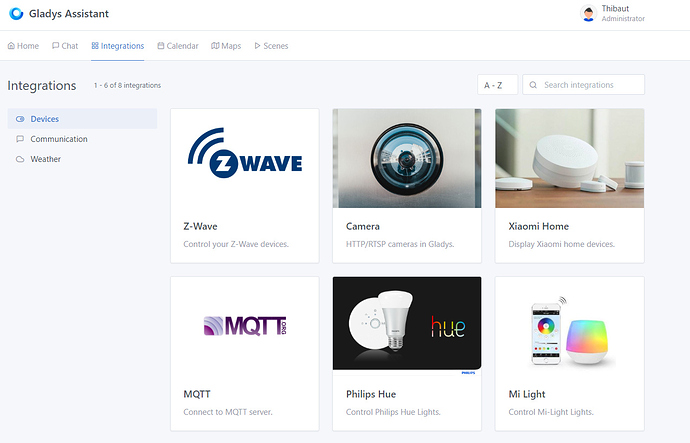Click the MQTT logo image
This screenshot has width=690, height=443.
tap(245, 326)
